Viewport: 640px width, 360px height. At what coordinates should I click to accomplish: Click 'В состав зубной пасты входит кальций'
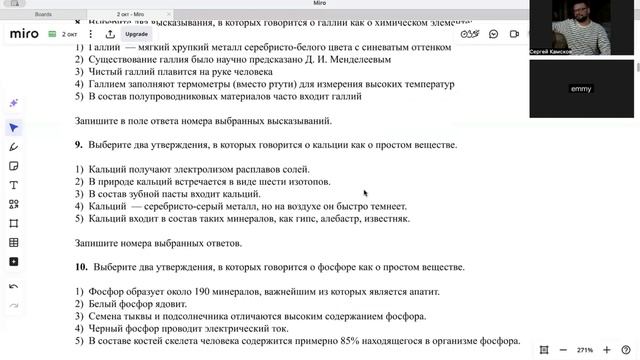pos(174,194)
